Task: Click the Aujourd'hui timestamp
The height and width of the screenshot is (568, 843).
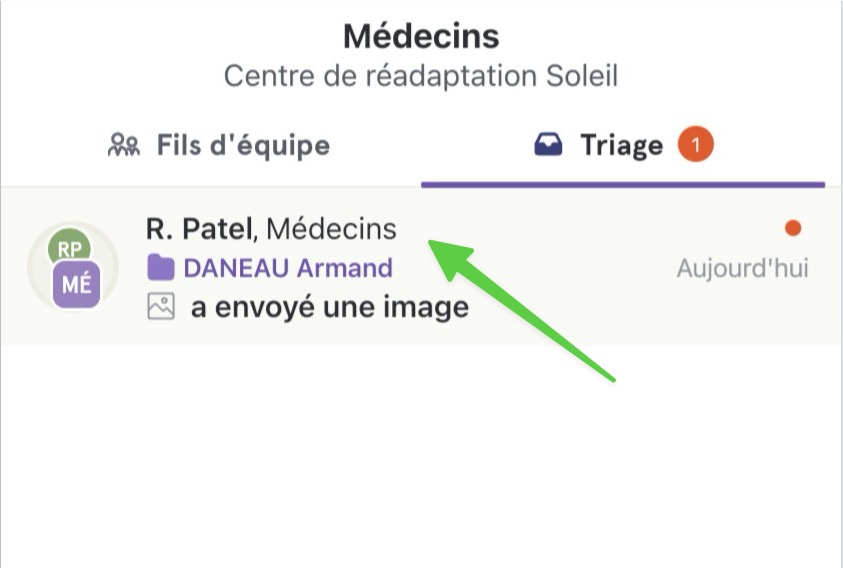Action: (742, 268)
